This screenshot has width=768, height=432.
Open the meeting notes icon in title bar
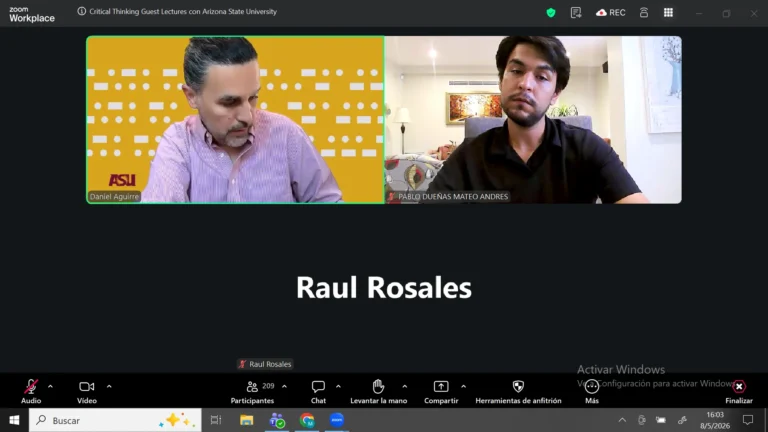click(x=576, y=13)
